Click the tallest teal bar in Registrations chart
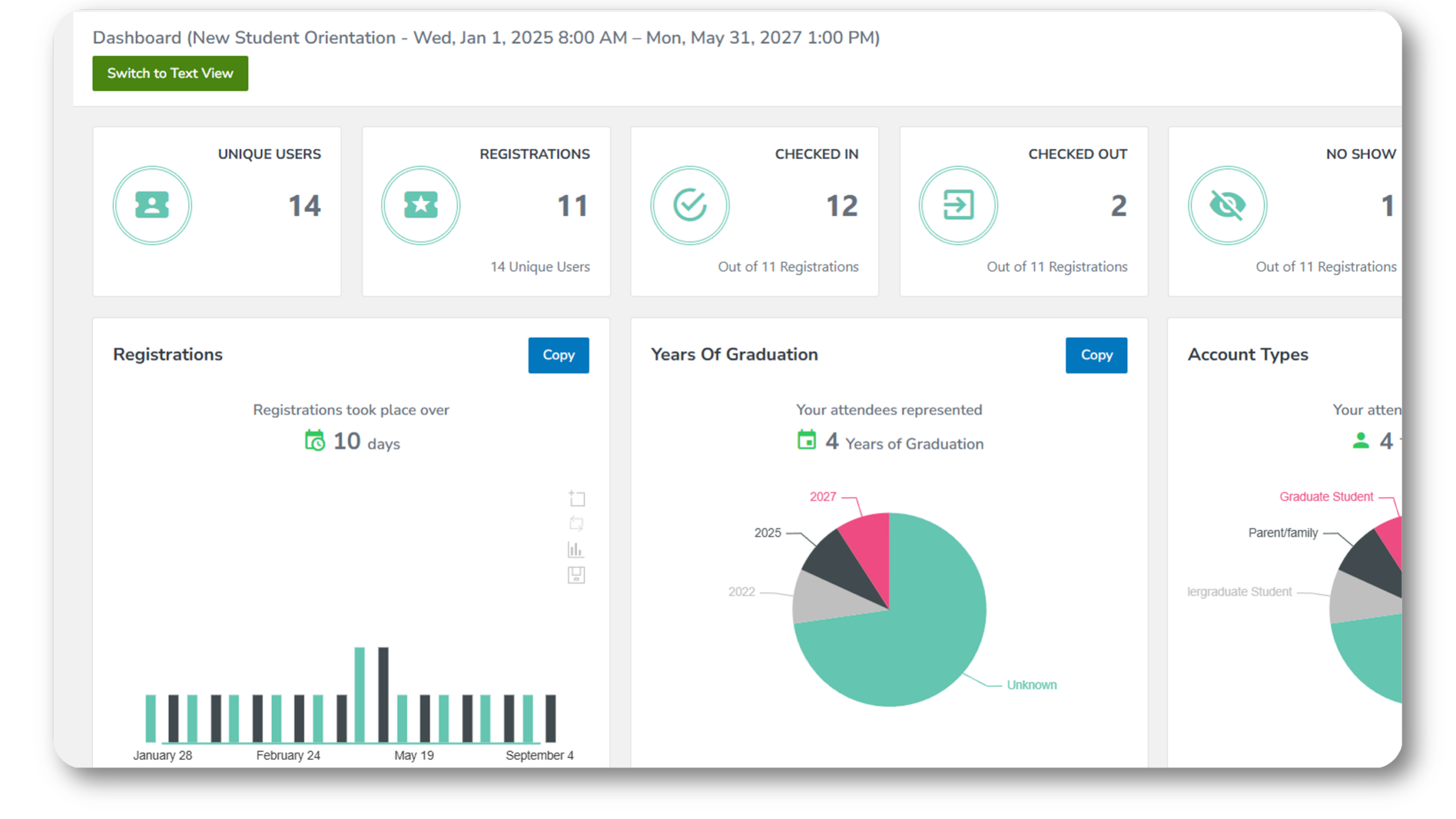The width and height of the screenshot is (1456, 819). tap(359, 694)
